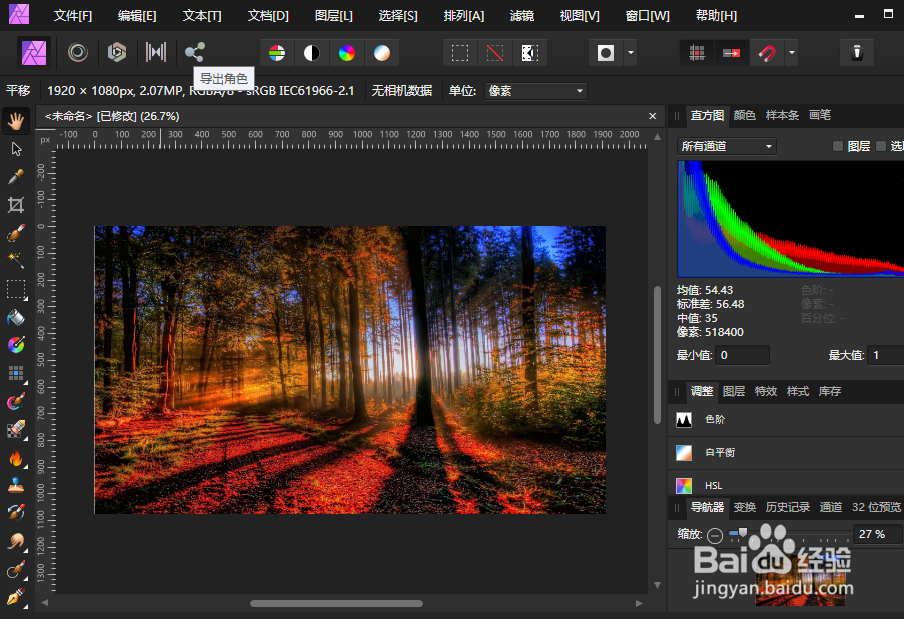This screenshot has width=904, height=619.
Task: Switch to the 历史记录 tab
Action: [x=788, y=507]
